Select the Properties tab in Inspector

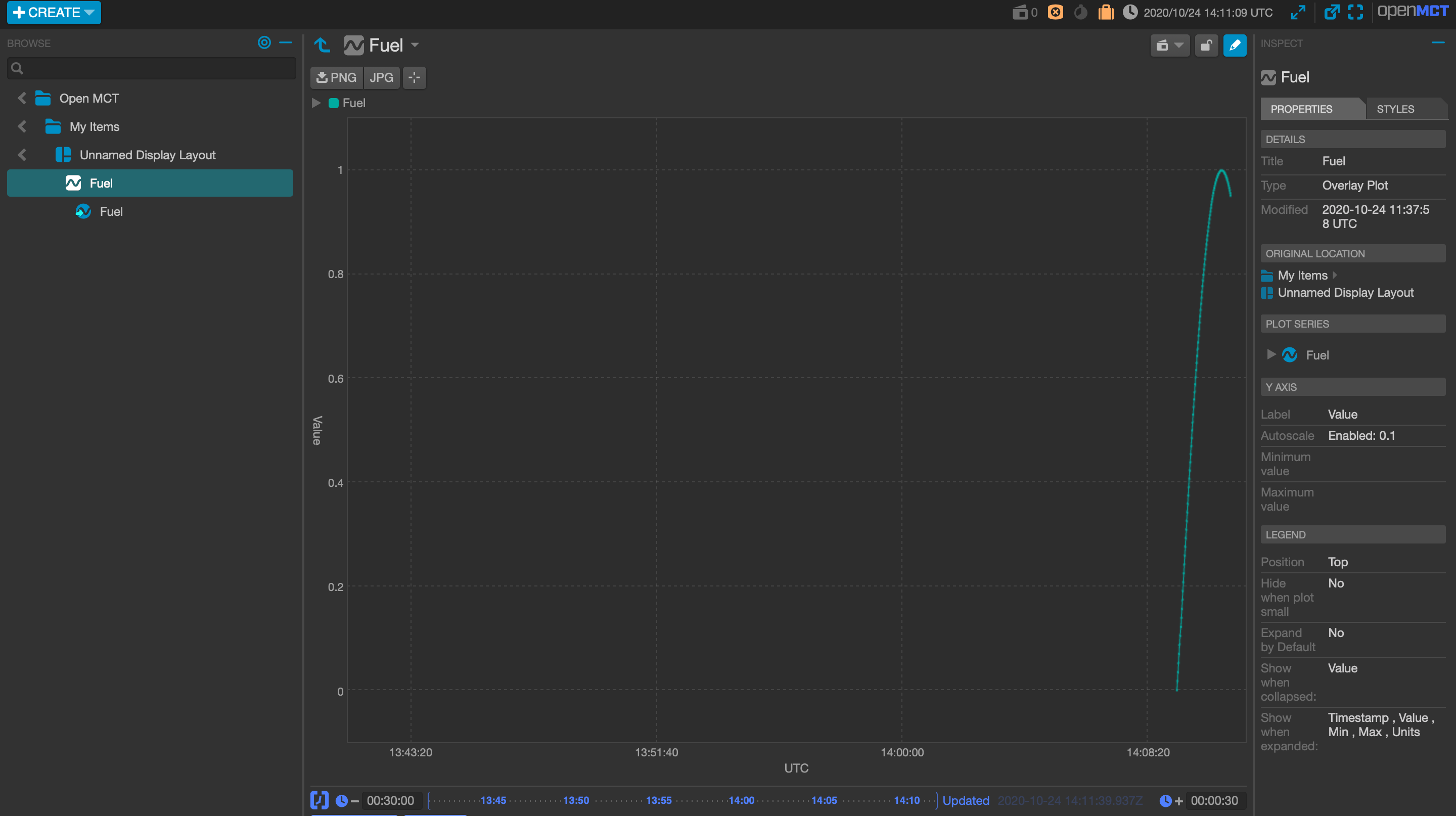[x=1302, y=109]
